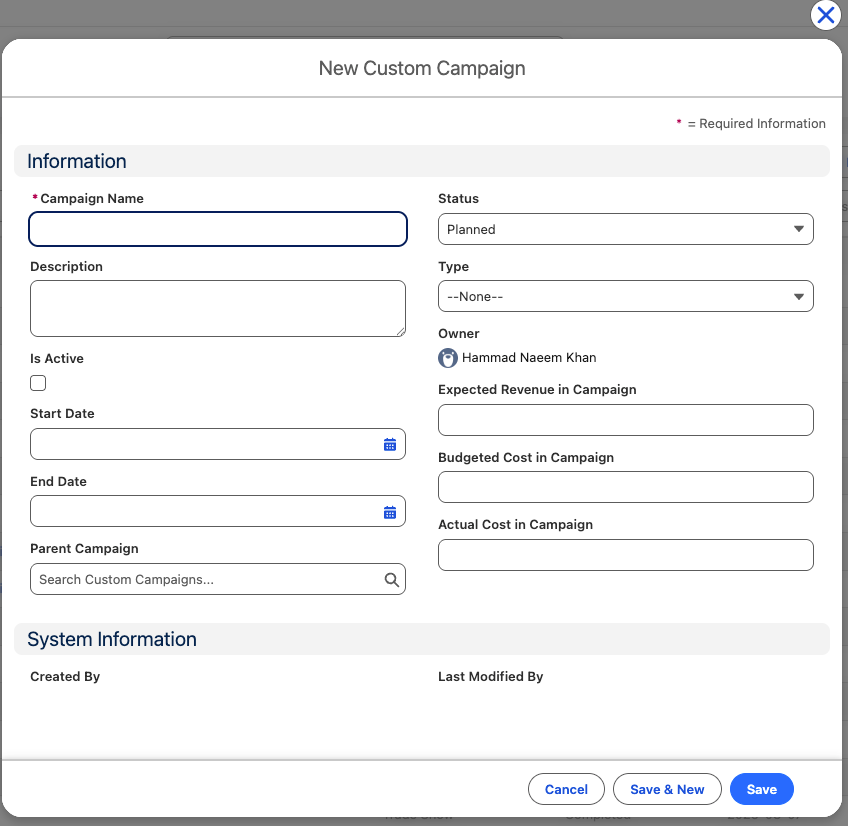Open the Type dropdown showing --None--
Viewport: 848px width, 826px height.
click(x=626, y=296)
